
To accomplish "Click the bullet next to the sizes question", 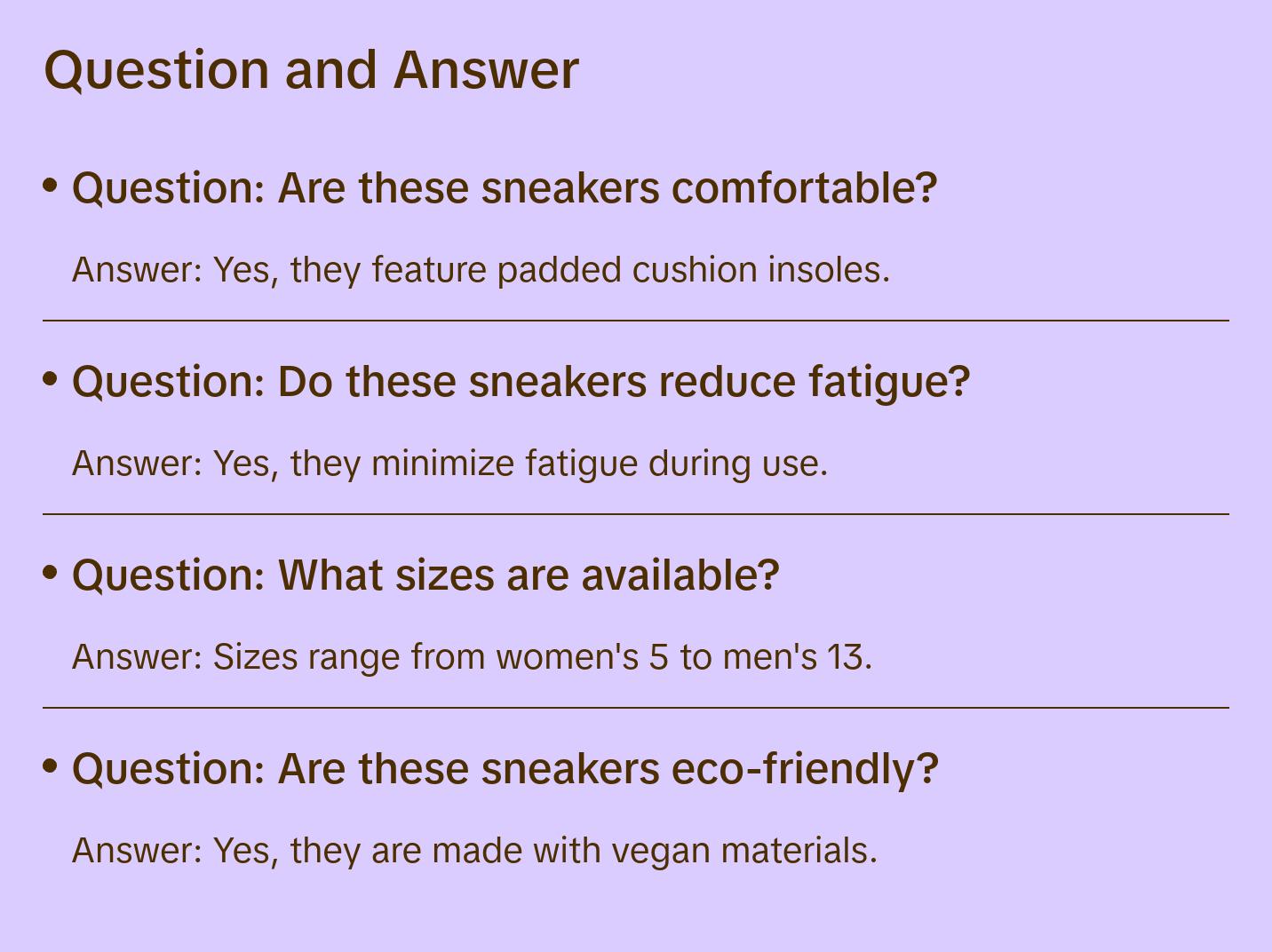I will tap(51, 573).
